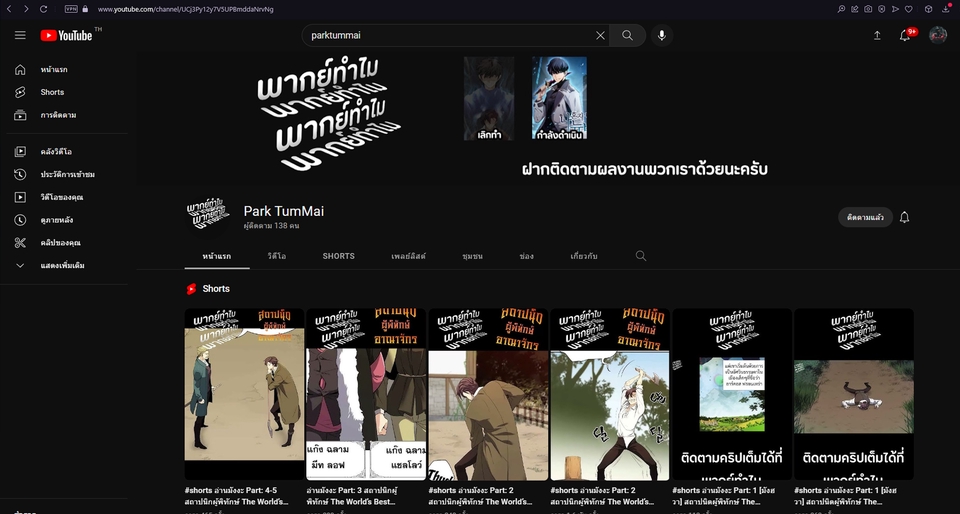The height and width of the screenshot is (514, 960).
Task: Click the search-in-channel magnifier icon
Action: pos(641,256)
